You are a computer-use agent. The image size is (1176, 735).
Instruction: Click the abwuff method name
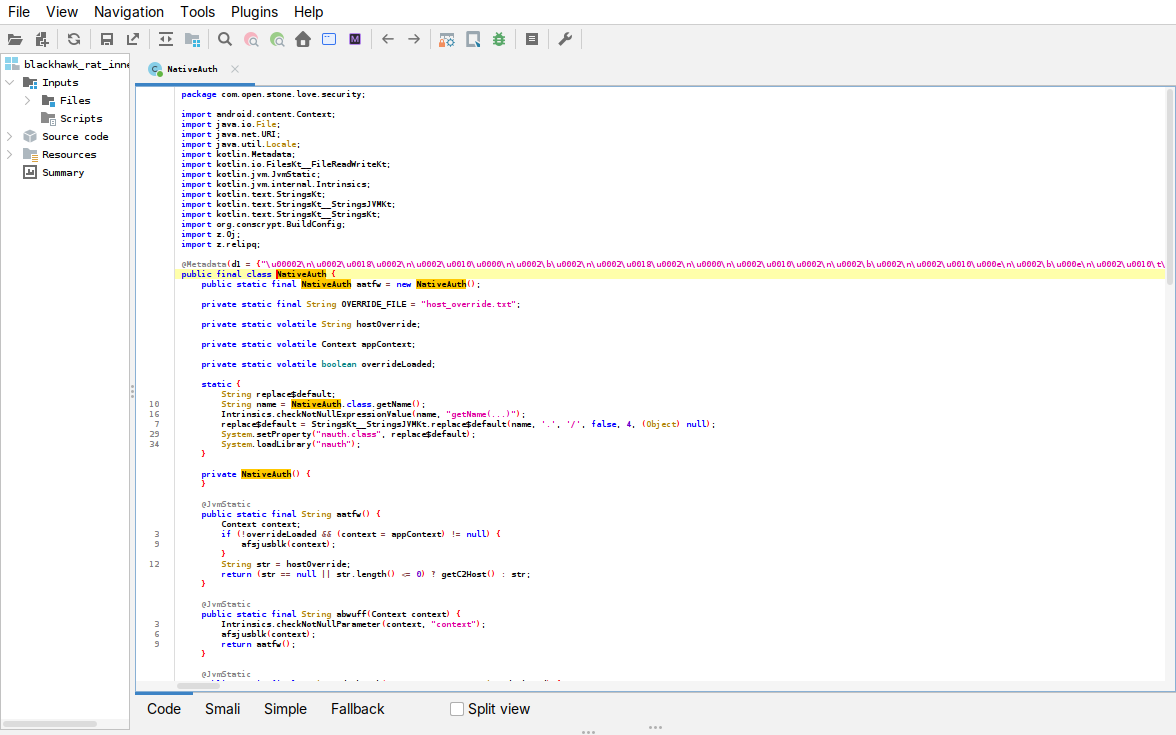[x=351, y=614]
